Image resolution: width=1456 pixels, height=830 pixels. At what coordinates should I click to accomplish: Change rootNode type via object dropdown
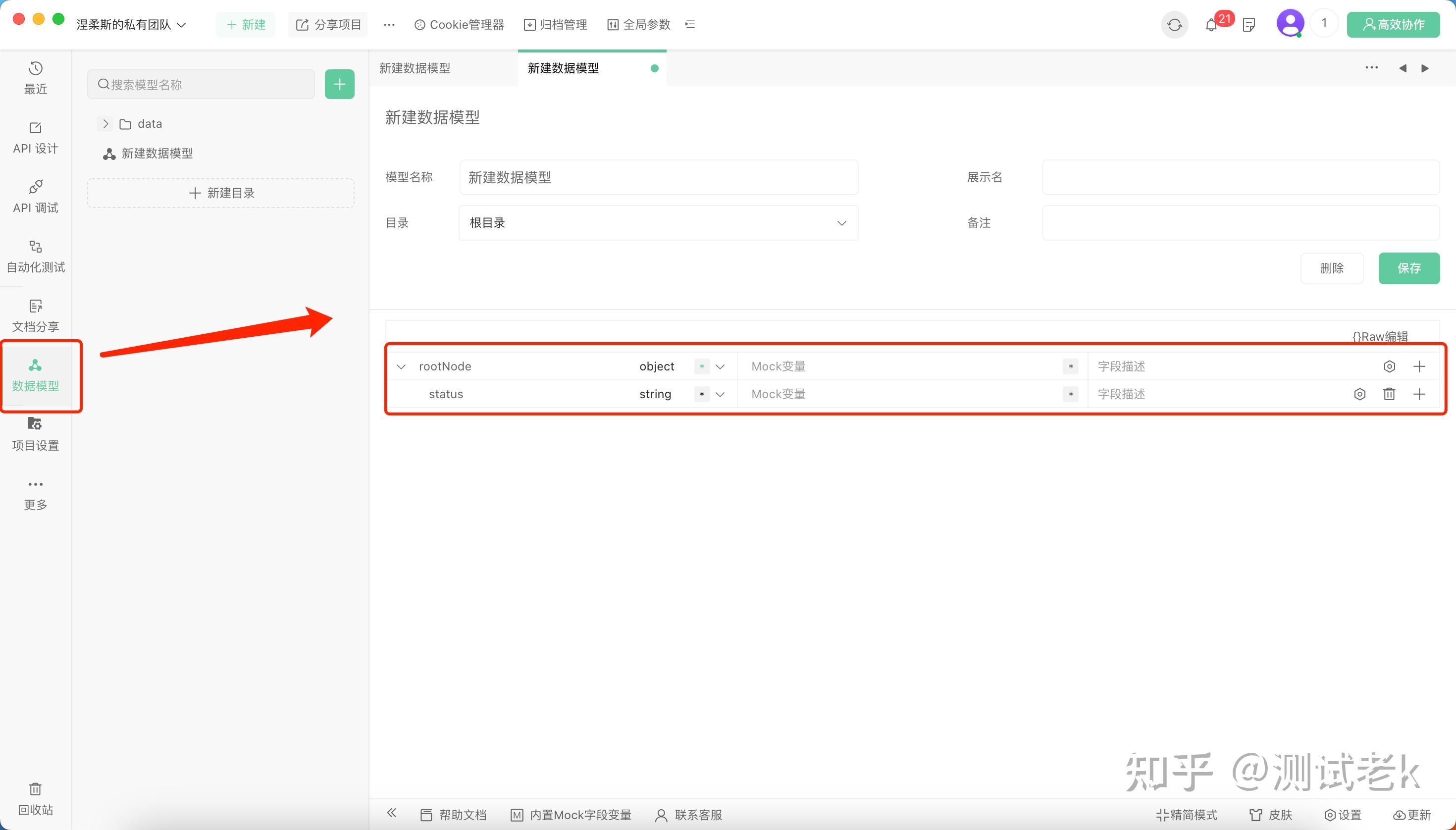(x=720, y=366)
